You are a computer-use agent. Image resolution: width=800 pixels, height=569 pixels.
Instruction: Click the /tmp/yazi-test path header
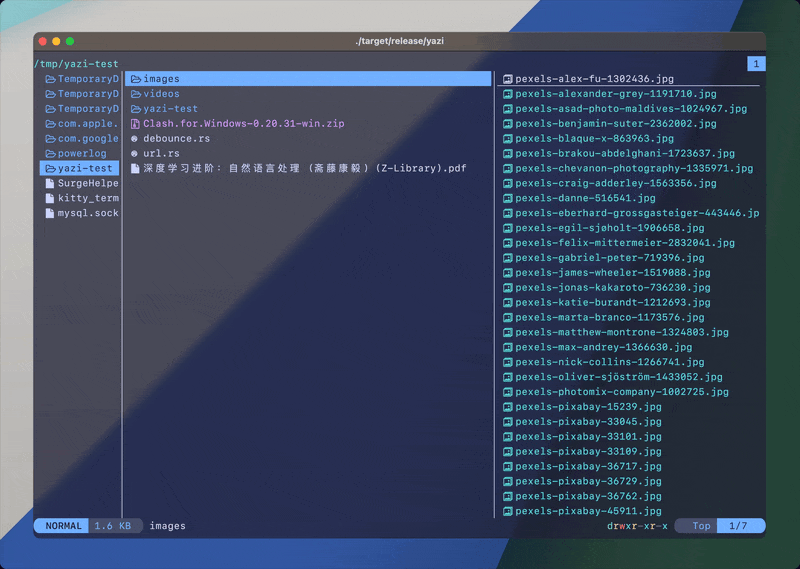76,64
